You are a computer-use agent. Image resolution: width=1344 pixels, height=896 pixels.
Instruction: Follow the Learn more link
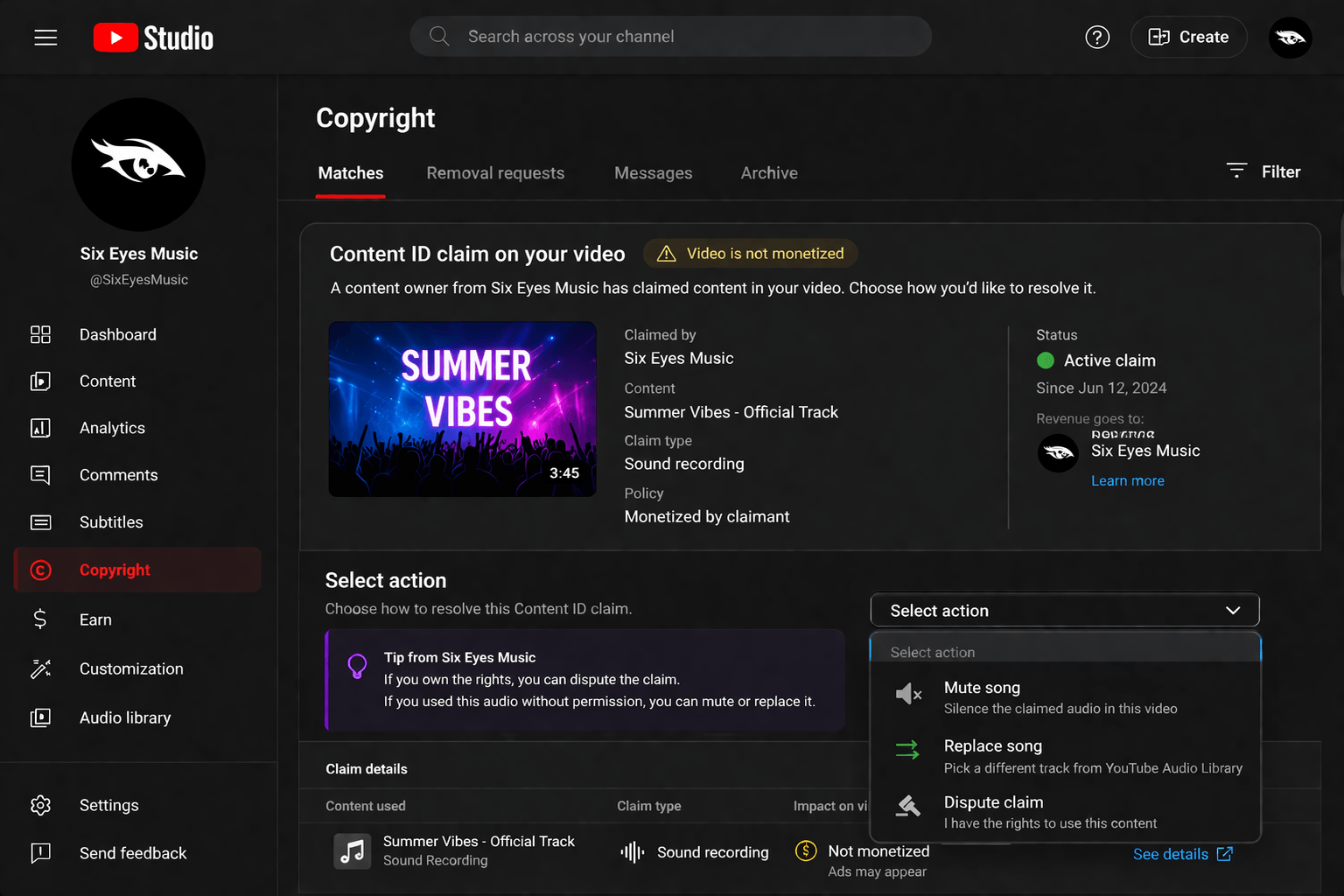(1127, 480)
